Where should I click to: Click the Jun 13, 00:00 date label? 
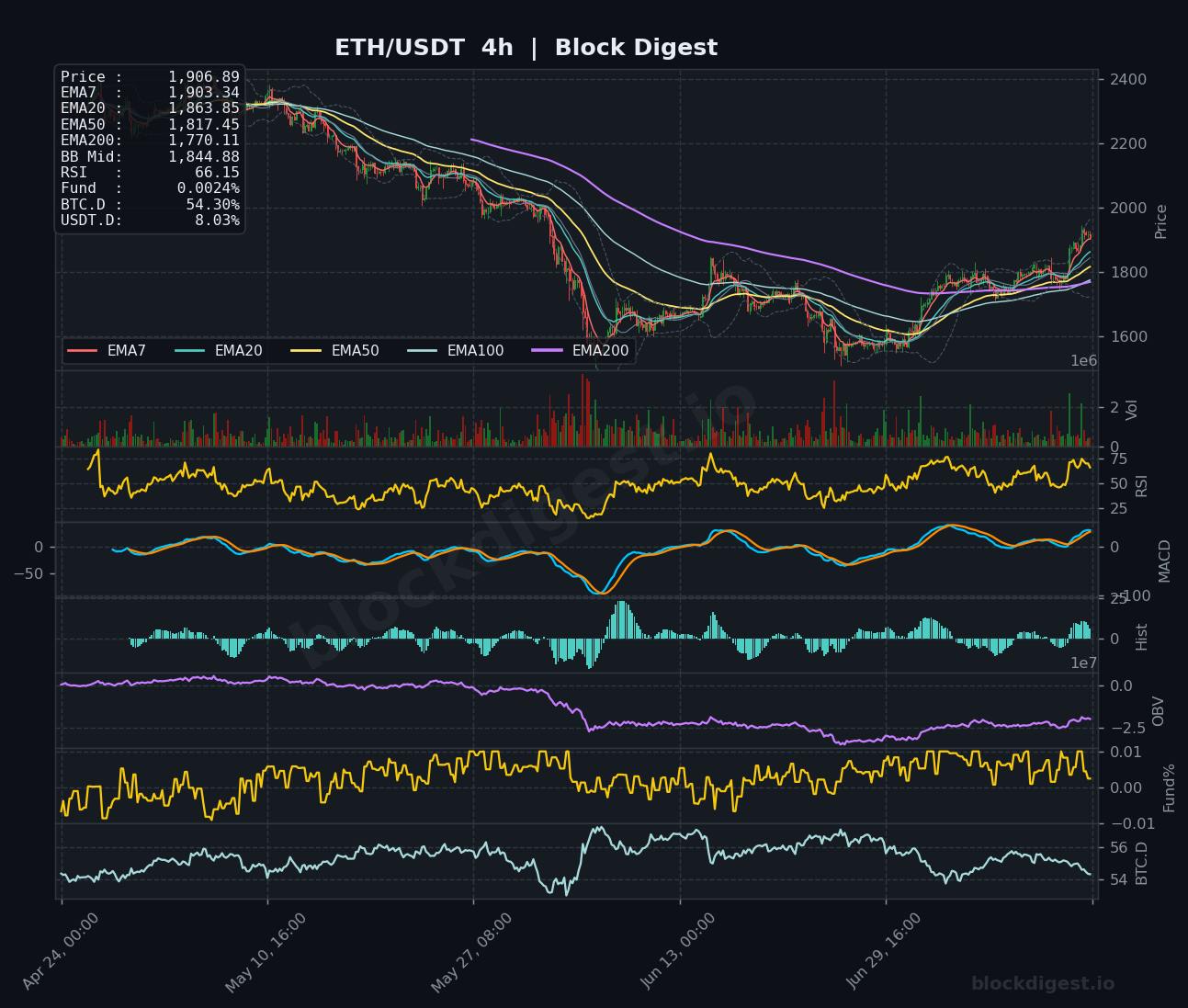point(678,951)
